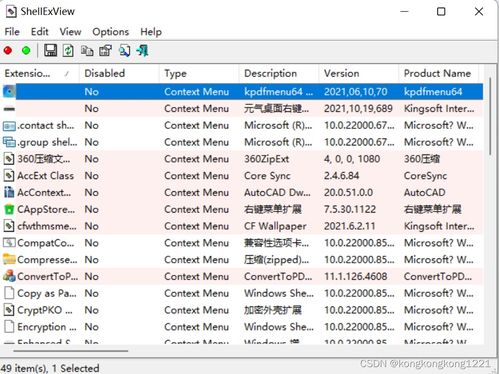
Task: Click the vertical scrollbar thumb
Action: coord(490,116)
